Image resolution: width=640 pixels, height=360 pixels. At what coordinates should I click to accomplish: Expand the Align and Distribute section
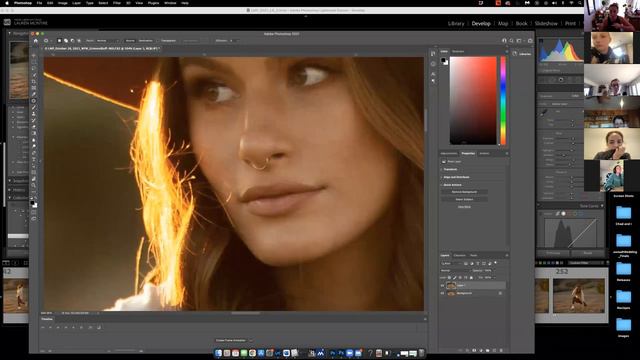(x=455, y=177)
